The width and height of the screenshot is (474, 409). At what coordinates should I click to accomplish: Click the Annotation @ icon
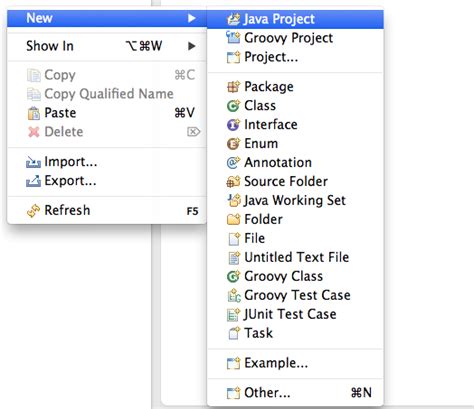tap(233, 163)
